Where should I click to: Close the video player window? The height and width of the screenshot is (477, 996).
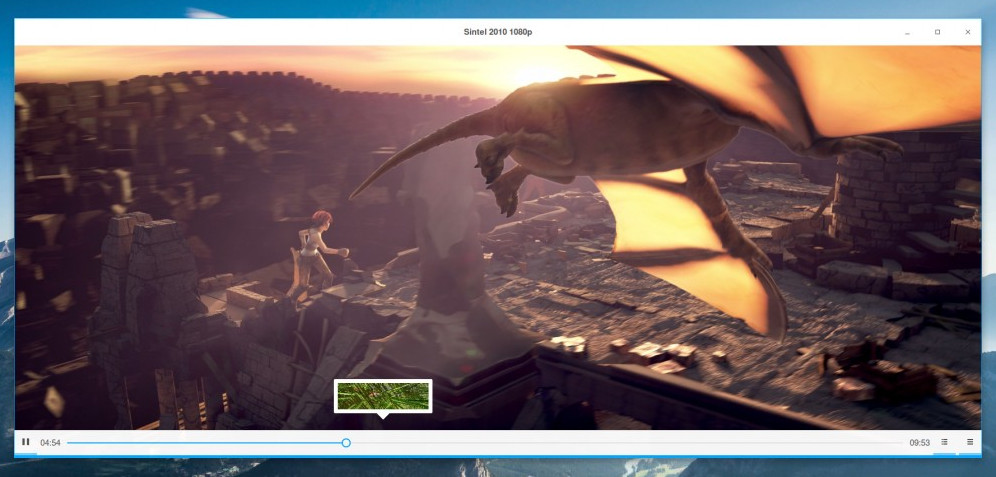coord(967,32)
